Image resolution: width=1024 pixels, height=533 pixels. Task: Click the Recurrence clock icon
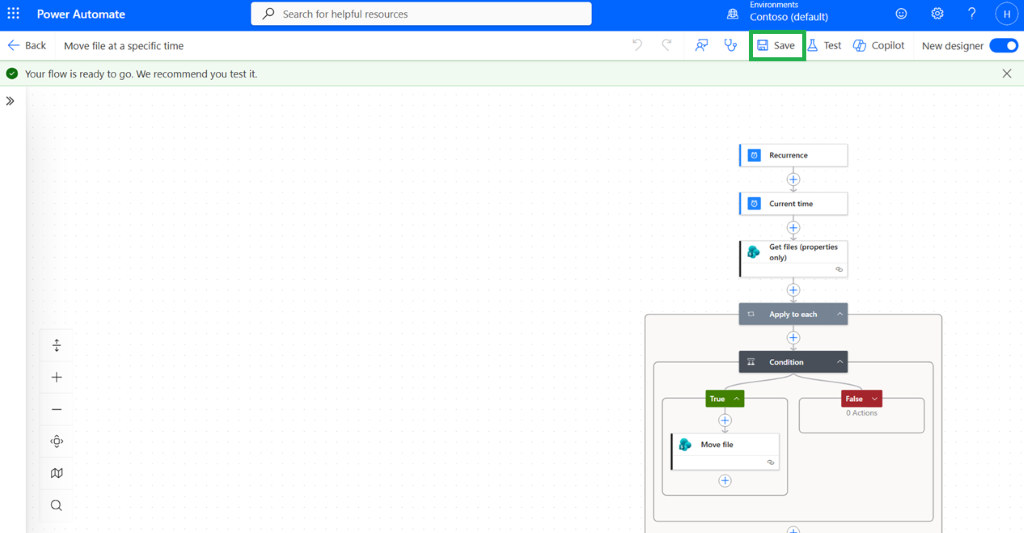(x=754, y=155)
